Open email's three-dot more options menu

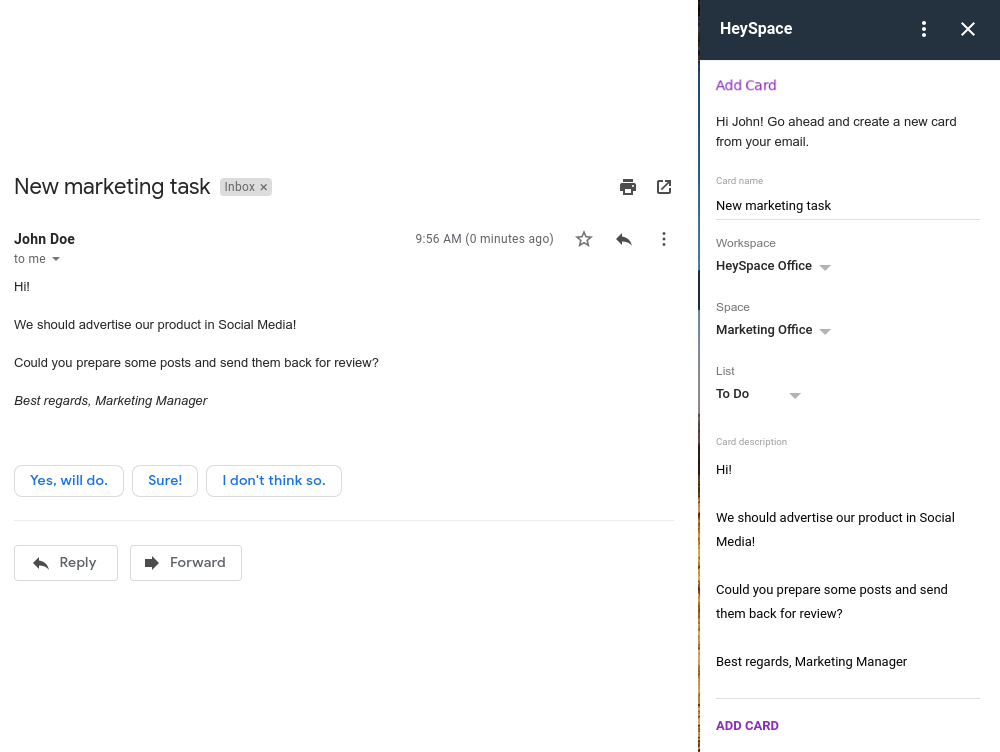coord(664,239)
